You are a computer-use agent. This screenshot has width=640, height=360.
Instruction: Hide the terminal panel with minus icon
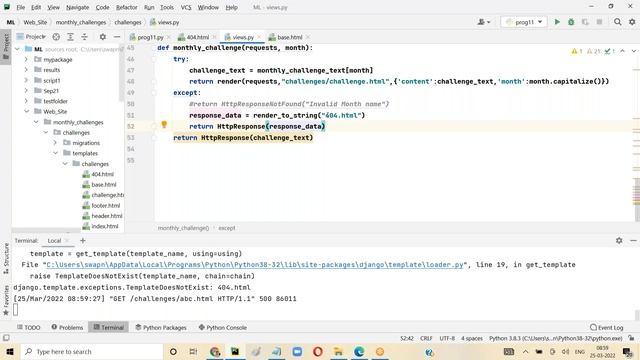click(633, 240)
